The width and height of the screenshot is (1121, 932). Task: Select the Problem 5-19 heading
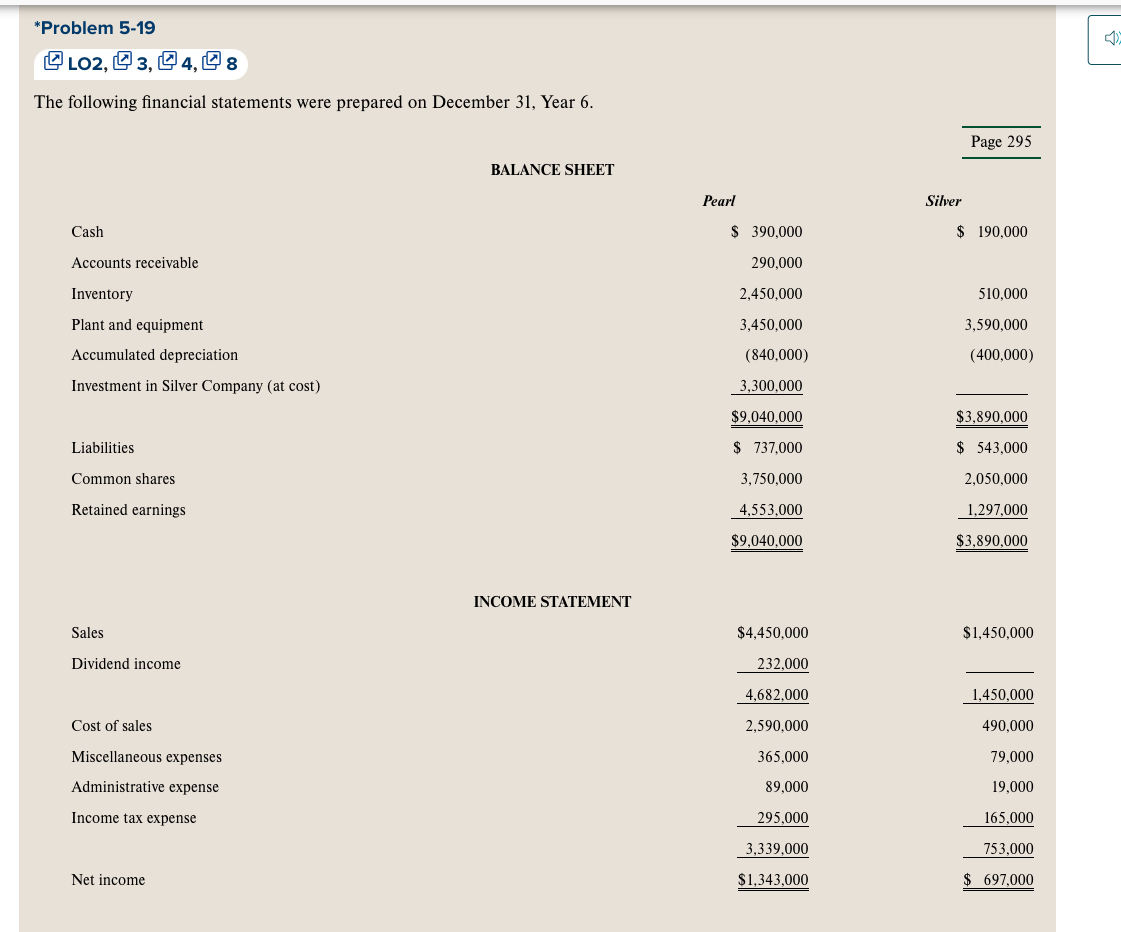click(x=94, y=28)
